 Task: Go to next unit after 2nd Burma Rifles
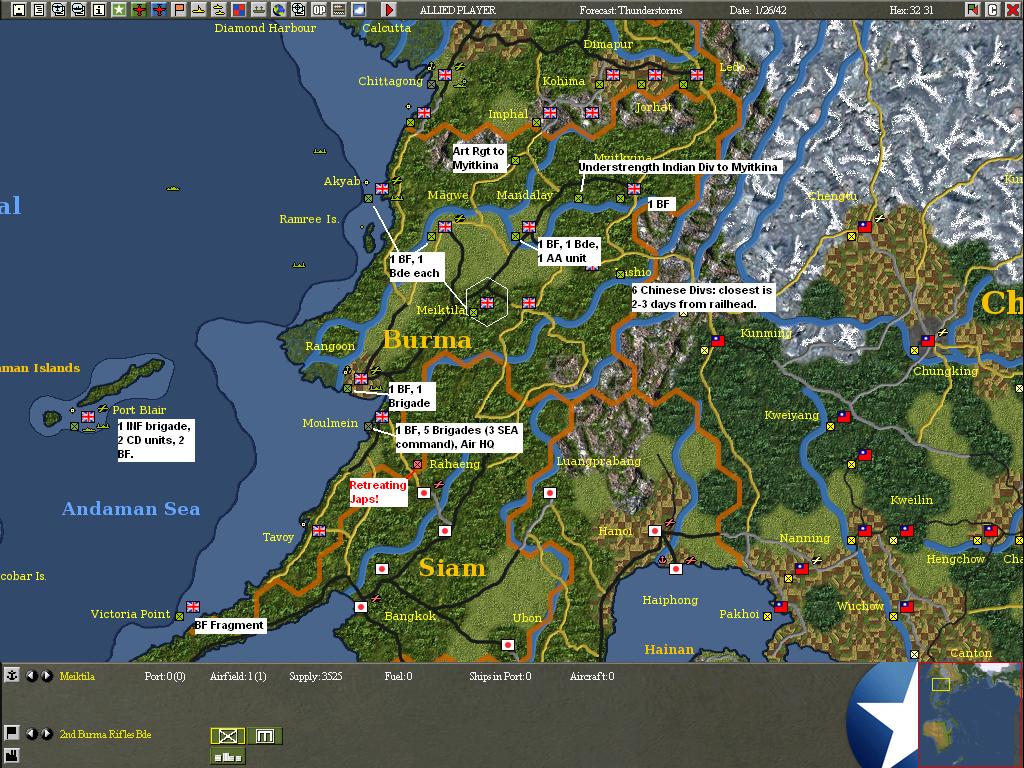click(x=47, y=733)
